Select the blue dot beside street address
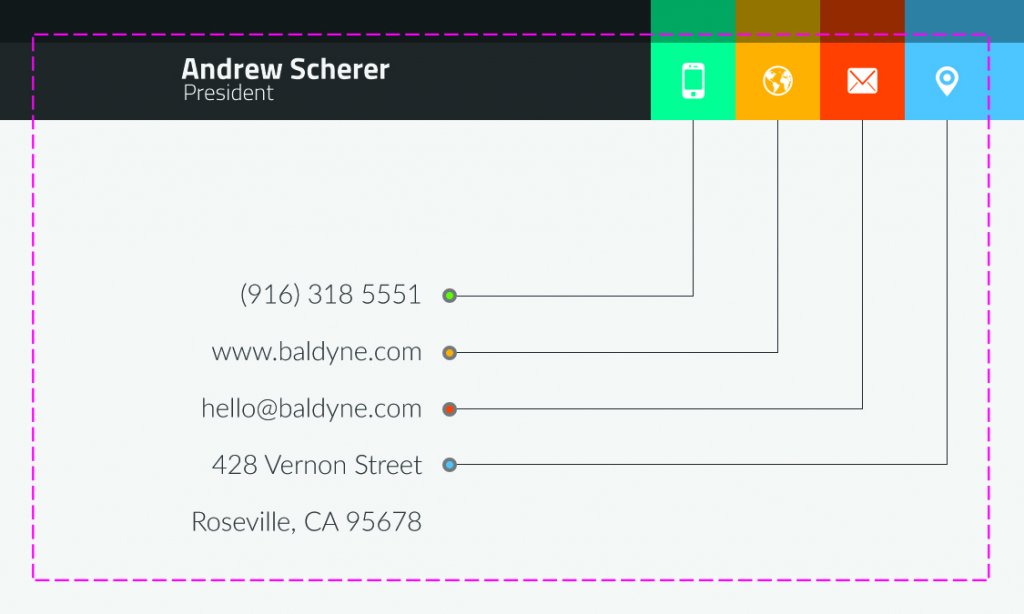1024x614 pixels. (449, 465)
